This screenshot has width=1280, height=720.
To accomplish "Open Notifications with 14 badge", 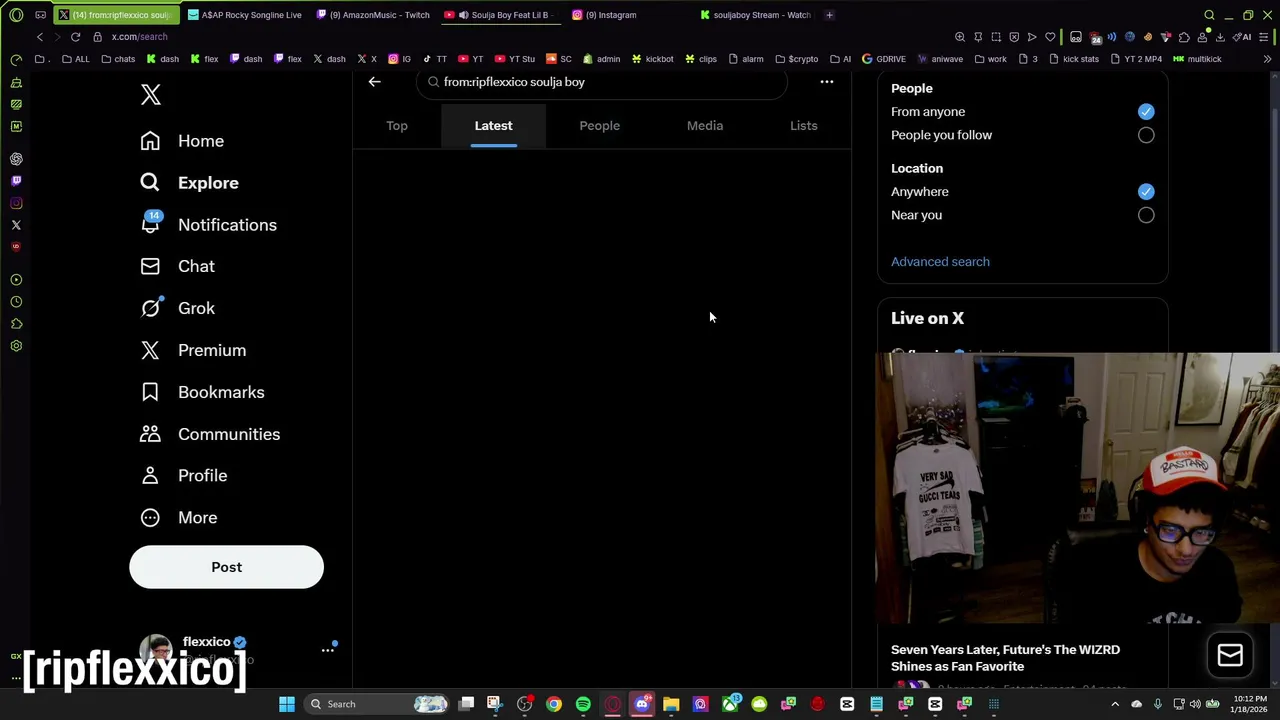I will pyautogui.click(x=208, y=225).
